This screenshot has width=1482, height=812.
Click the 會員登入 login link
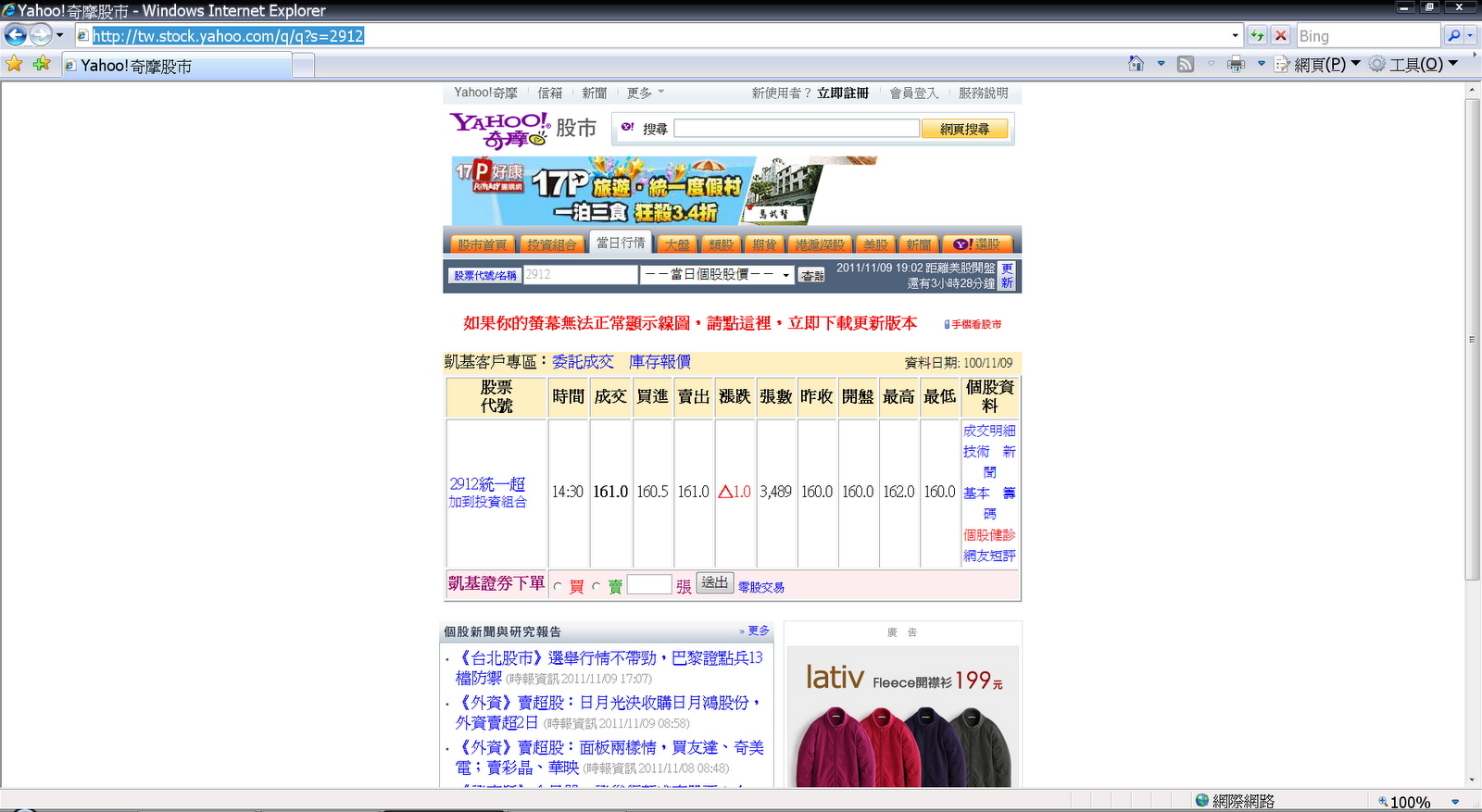(914, 94)
